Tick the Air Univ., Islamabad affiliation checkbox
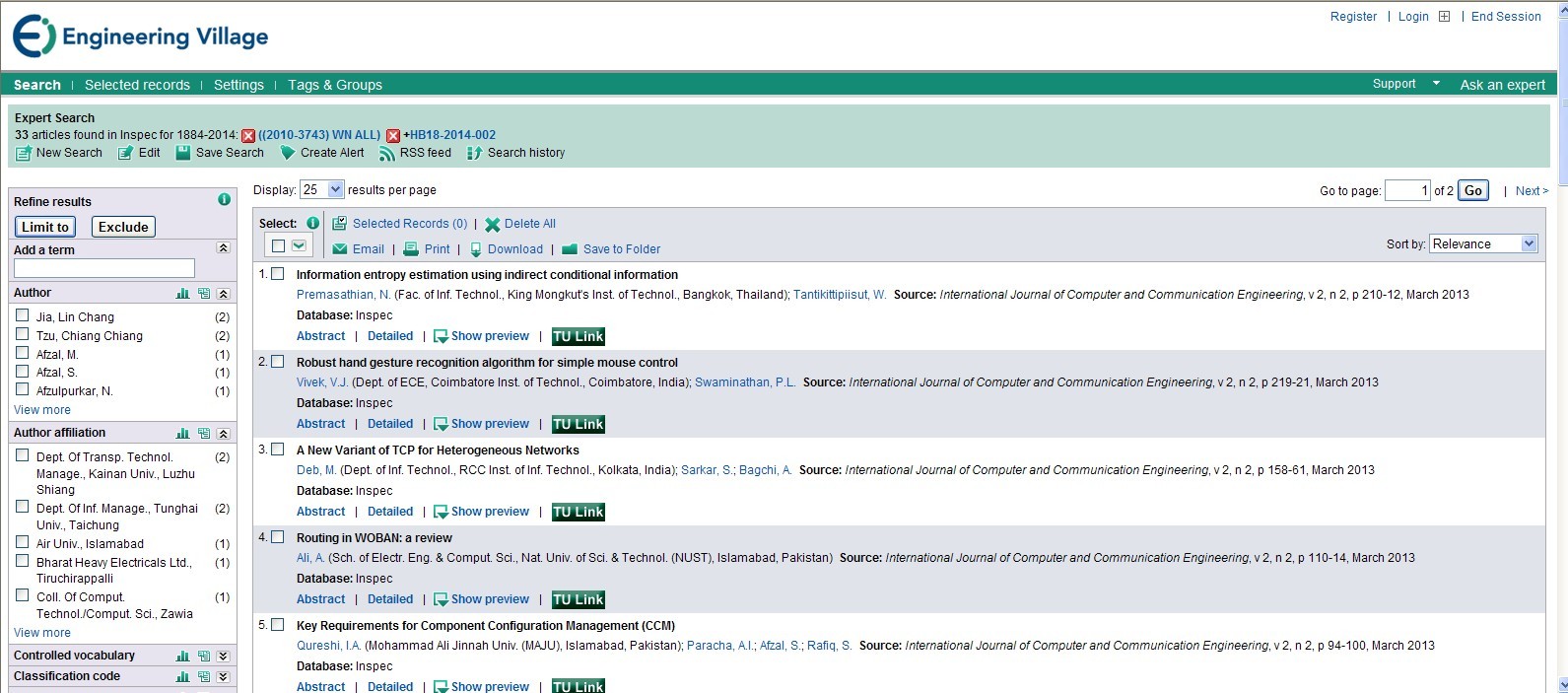Screen dimensions: 1568x693 [x=23, y=542]
